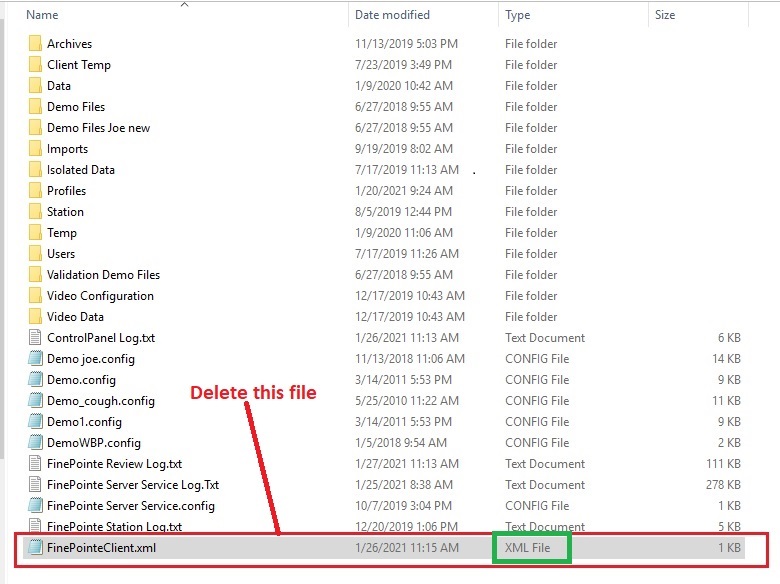Click the FinePointe Server Service.config file name
Viewport: 780px width, 584px height.
[131, 505]
